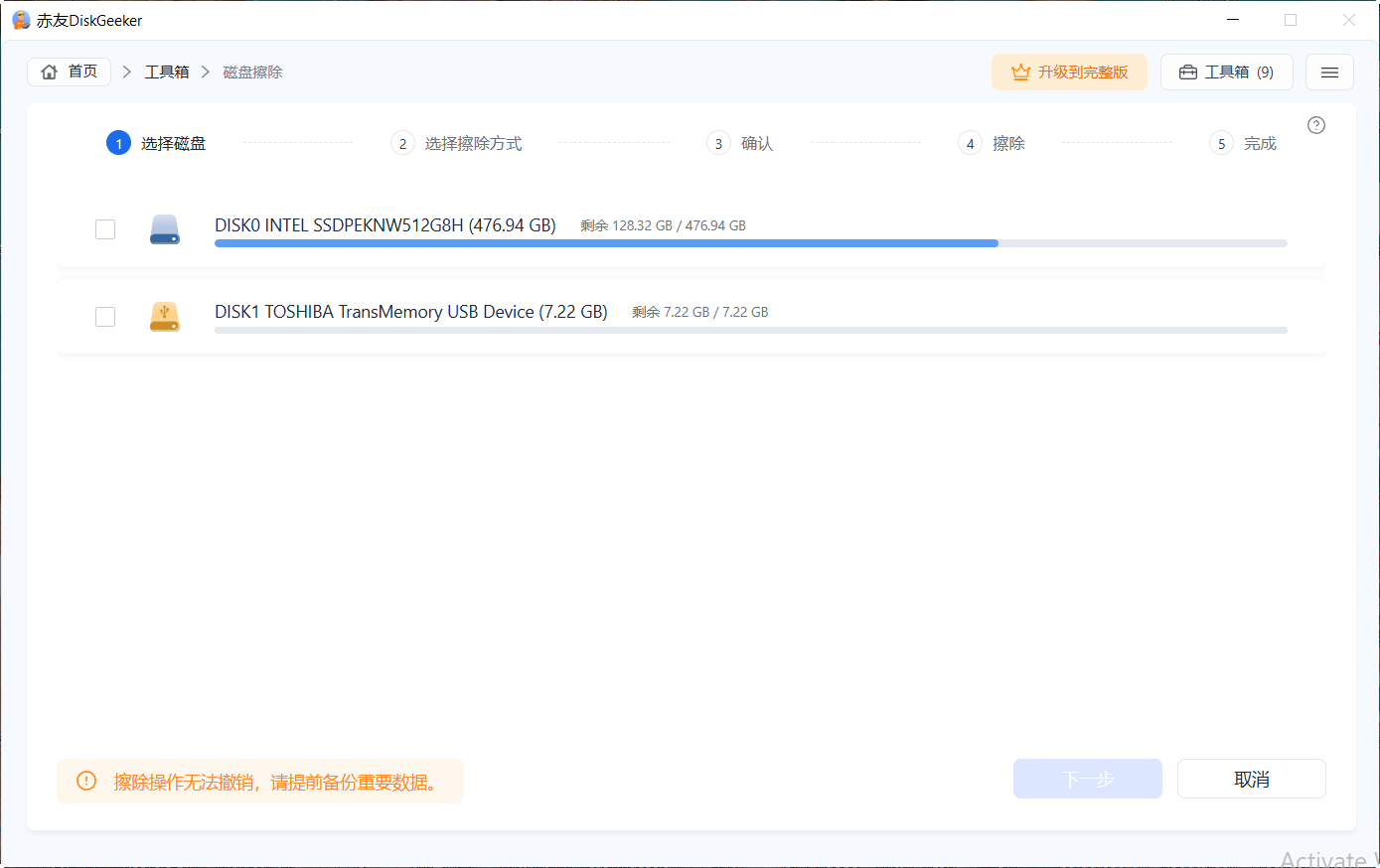
Task: Open the hamburger menu icon
Action: click(x=1329, y=72)
